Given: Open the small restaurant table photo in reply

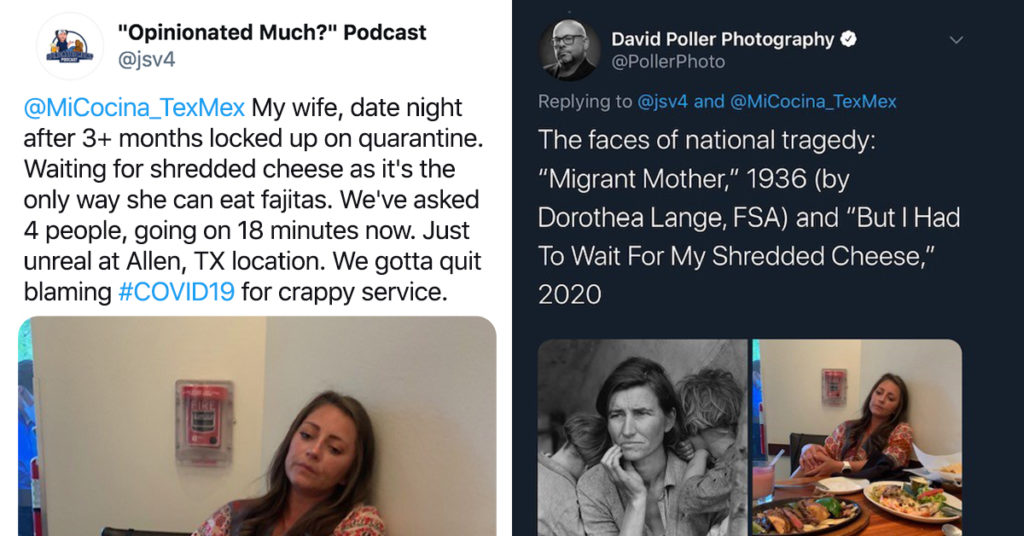Looking at the screenshot, I should [x=857, y=437].
